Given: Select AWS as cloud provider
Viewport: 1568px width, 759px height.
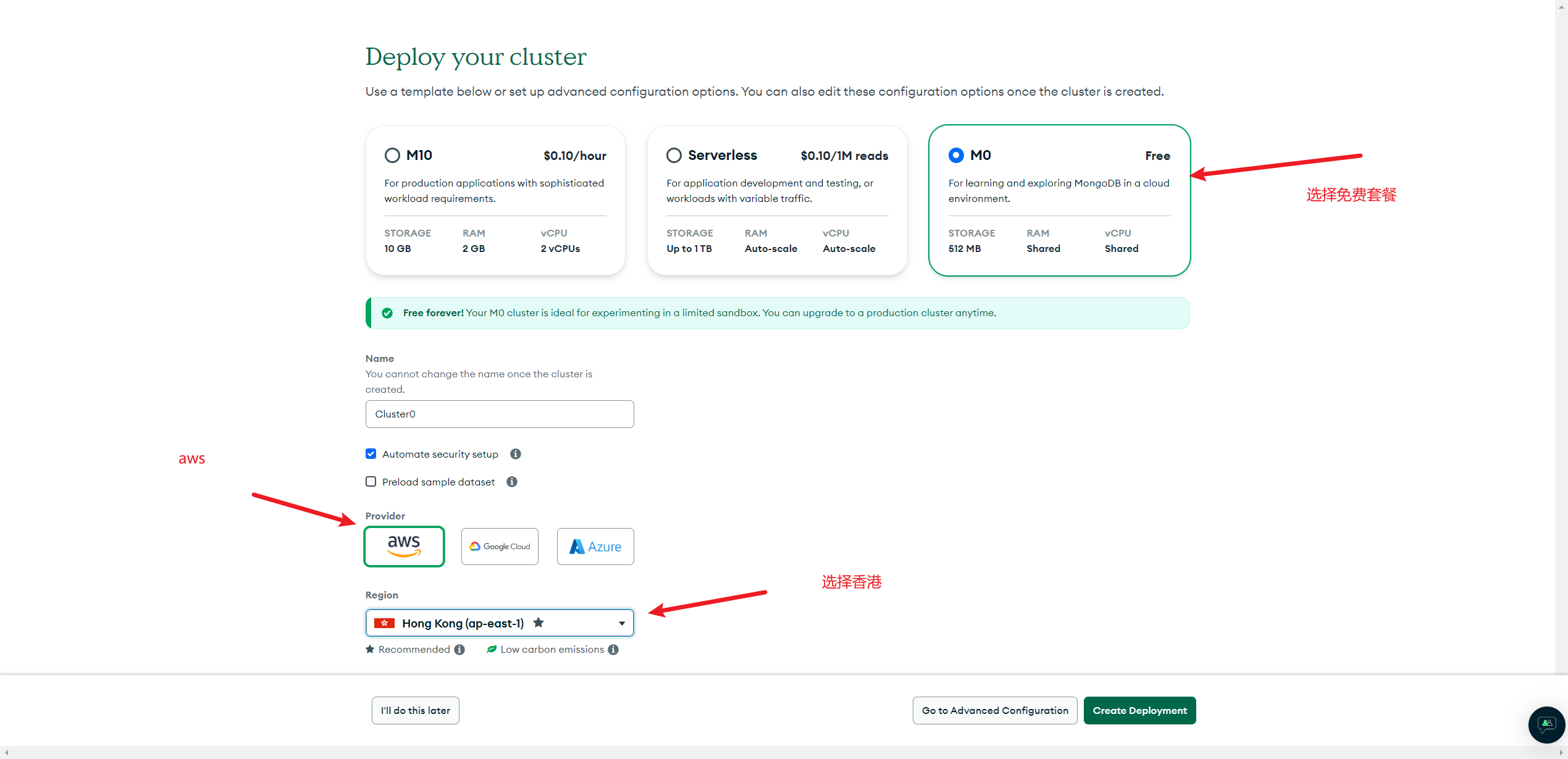Looking at the screenshot, I should [x=404, y=546].
